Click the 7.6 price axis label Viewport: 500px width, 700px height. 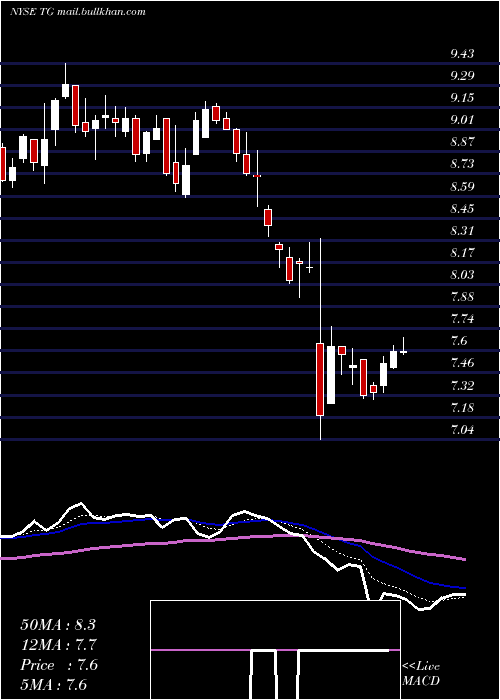(x=459, y=342)
